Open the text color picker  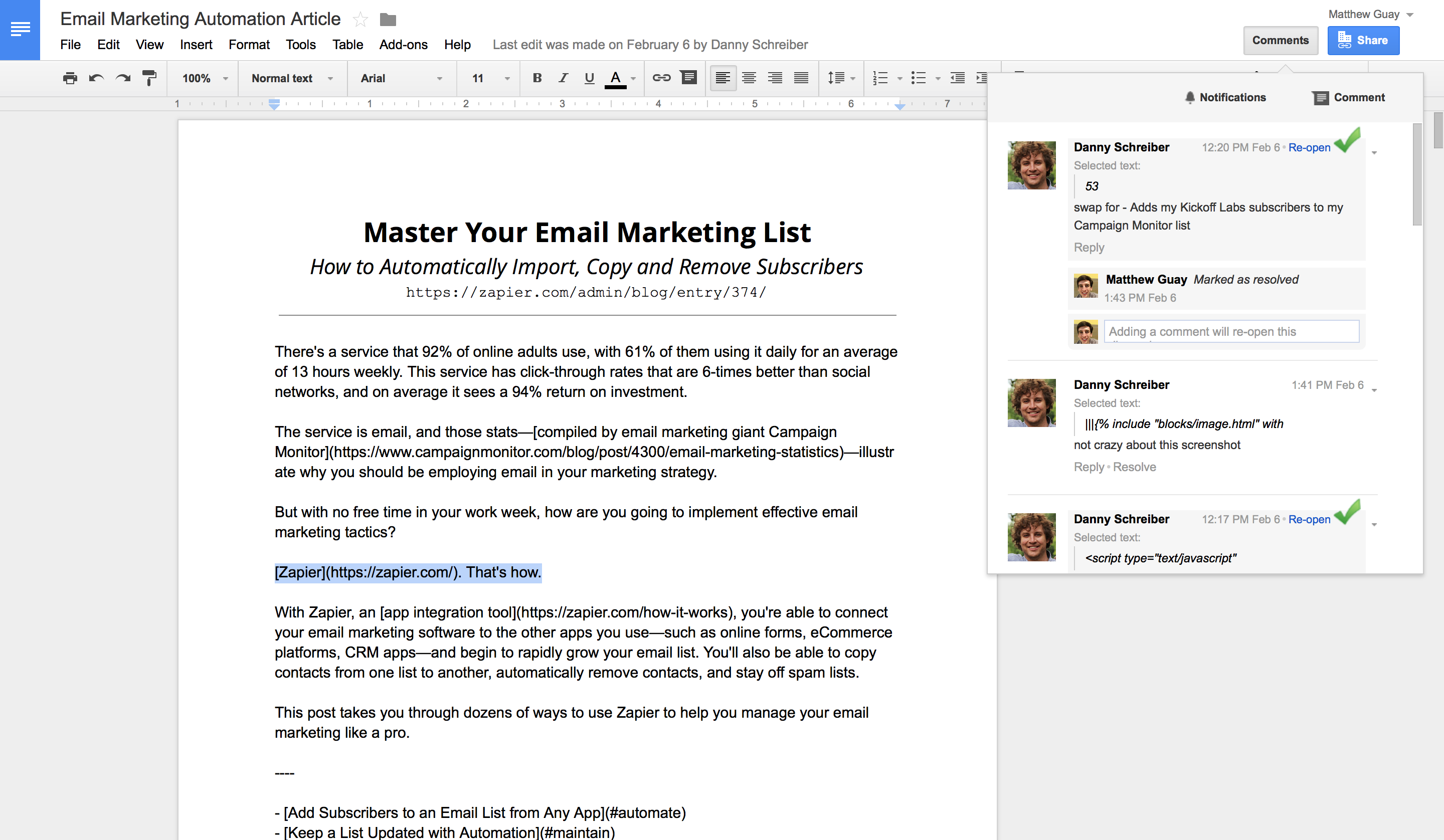tap(615, 79)
